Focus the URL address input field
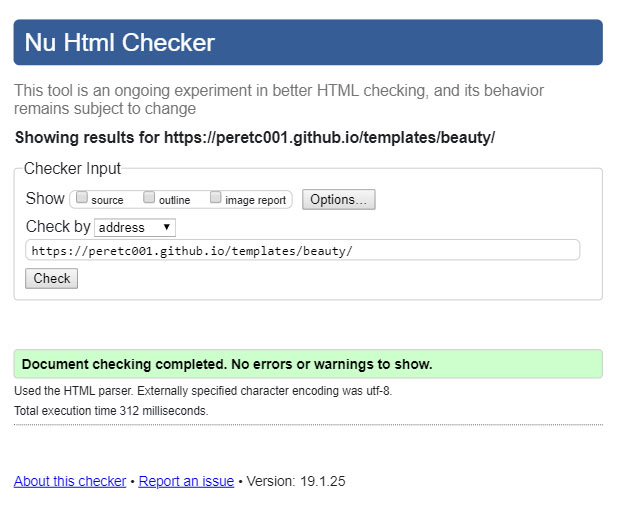Image resolution: width=624 pixels, height=513 pixels. (302, 250)
